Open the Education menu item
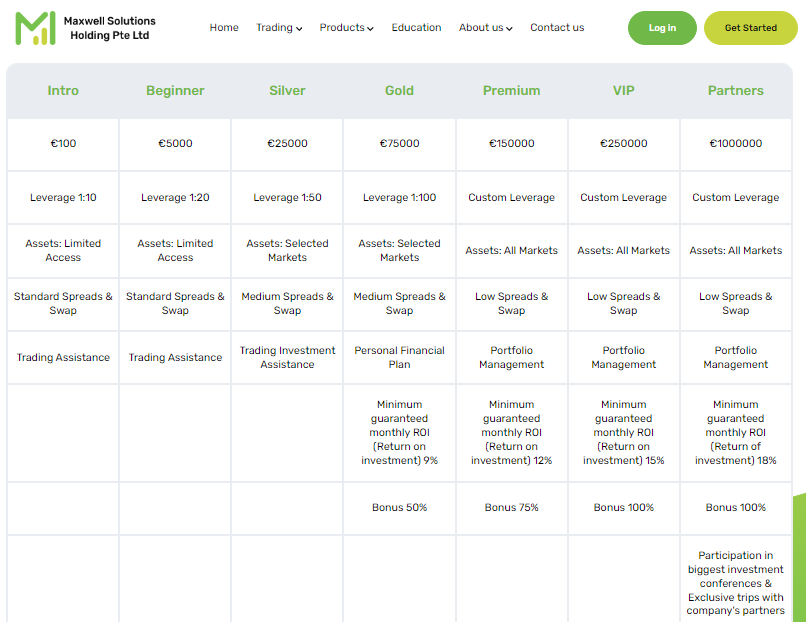The width and height of the screenshot is (806, 622). 416,28
